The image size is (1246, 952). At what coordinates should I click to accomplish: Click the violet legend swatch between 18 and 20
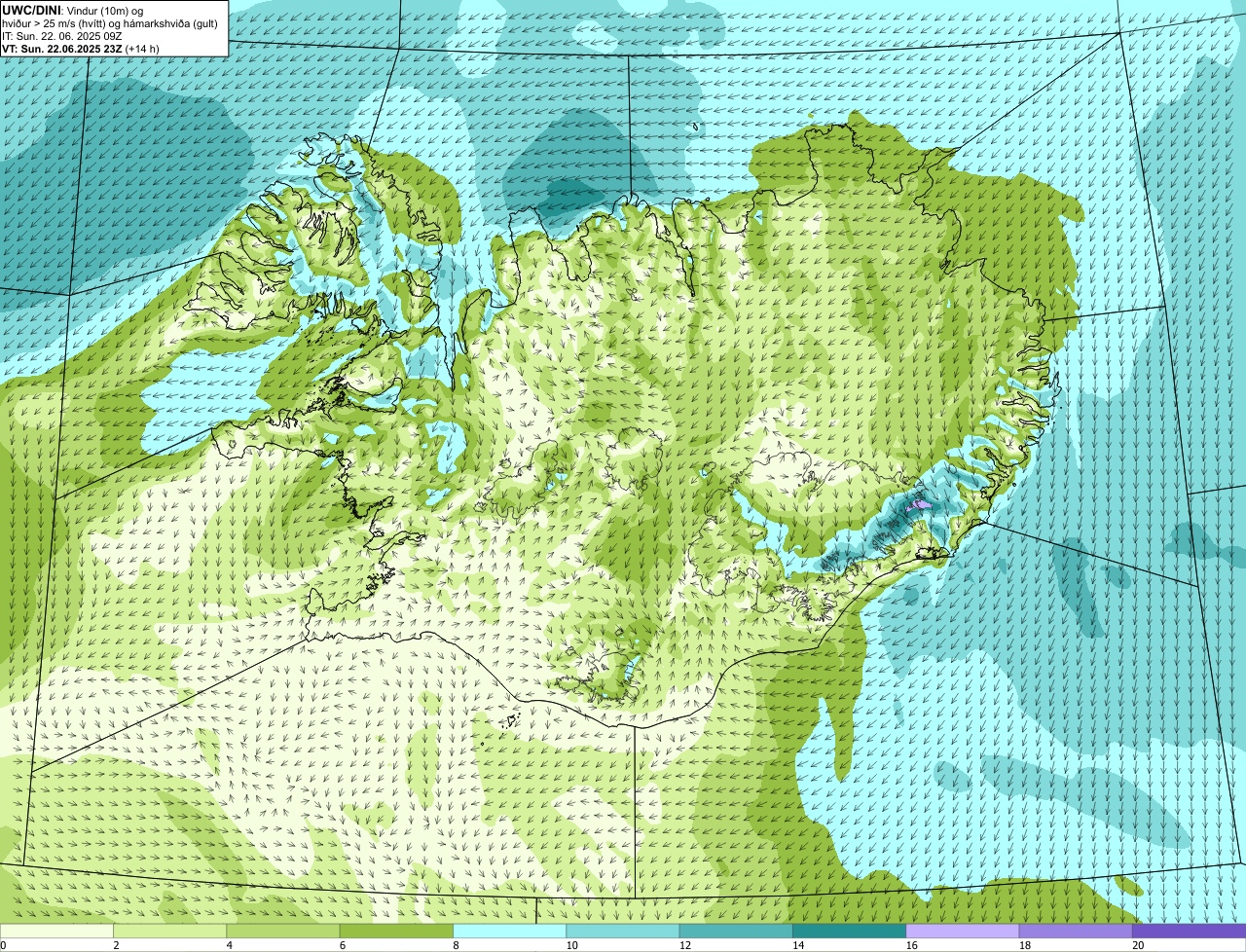click(1076, 931)
